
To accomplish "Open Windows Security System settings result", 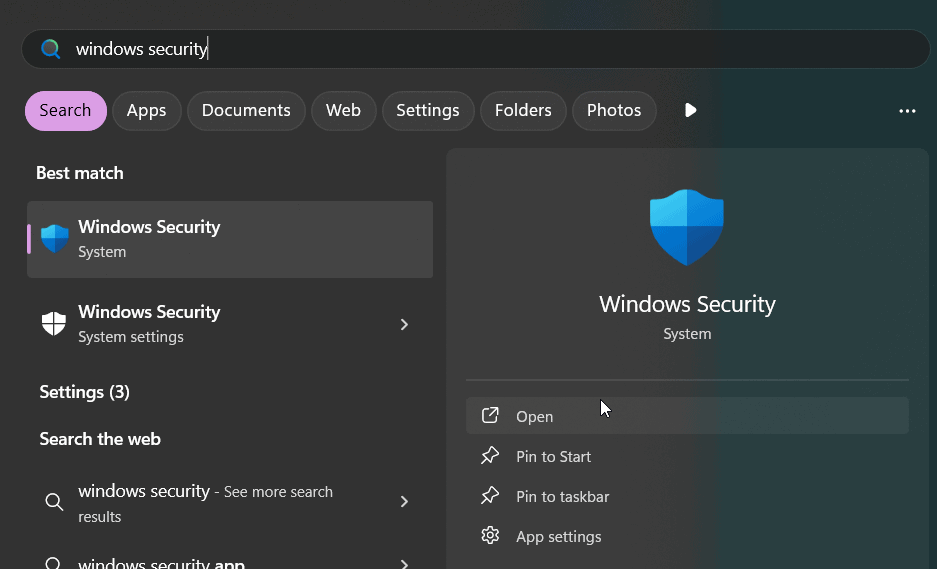I will [x=230, y=324].
